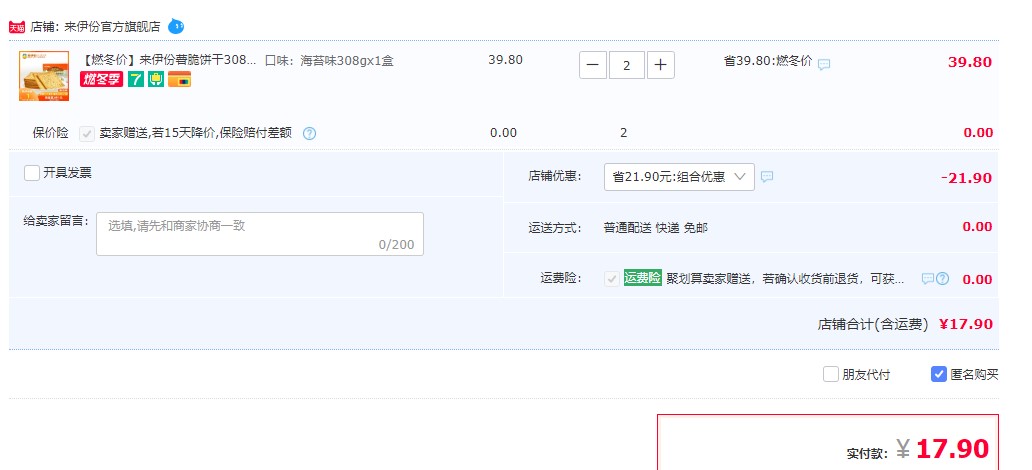Click the unit price 39.80 in black
The height and width of the screenshot is (470, 1032).
[x=505, y=60]
